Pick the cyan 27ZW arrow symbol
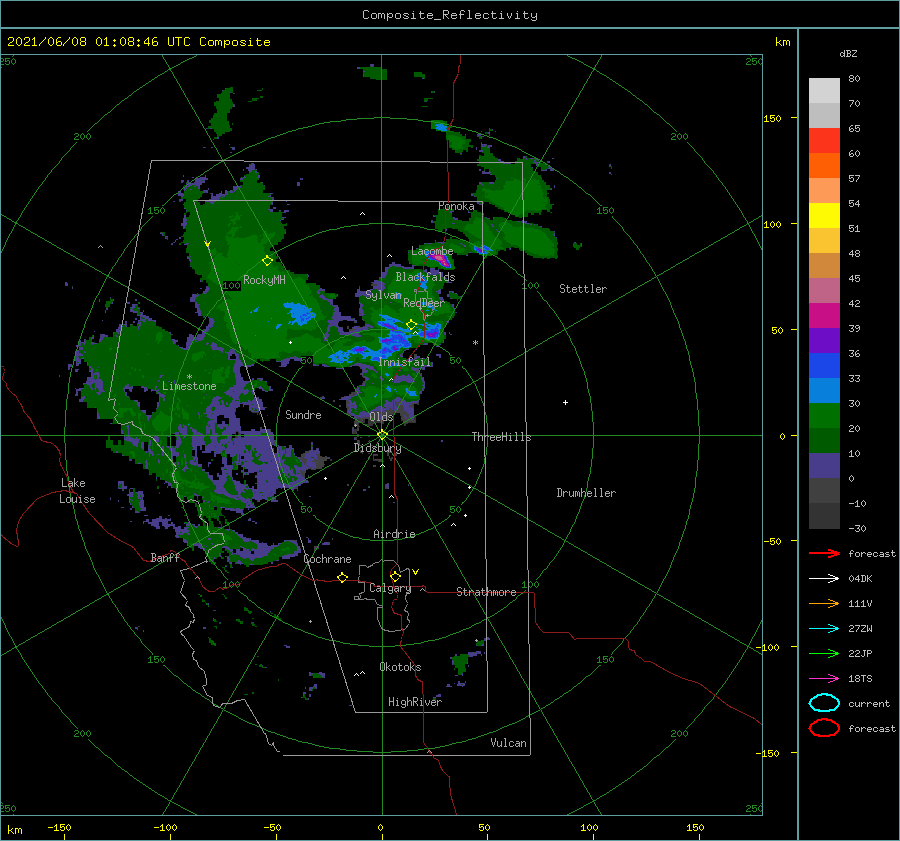The height and width of the screenshot is (841, 900). click(824, 629)
